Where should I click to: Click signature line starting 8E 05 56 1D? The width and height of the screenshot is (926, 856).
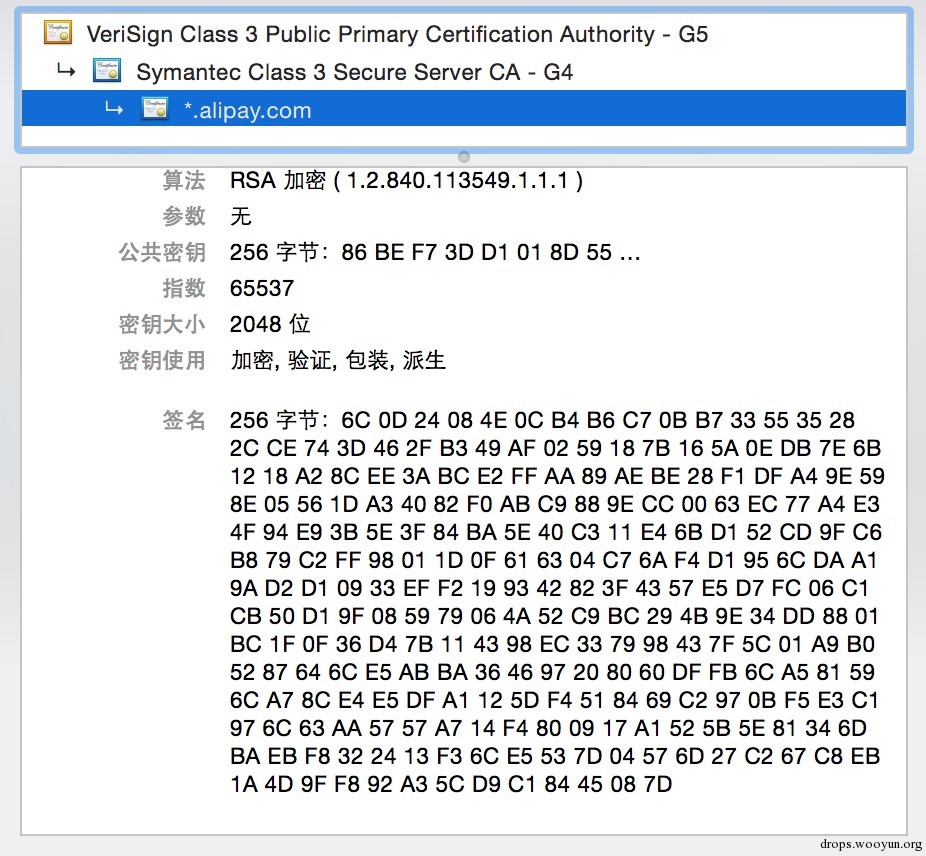point(555,505)
